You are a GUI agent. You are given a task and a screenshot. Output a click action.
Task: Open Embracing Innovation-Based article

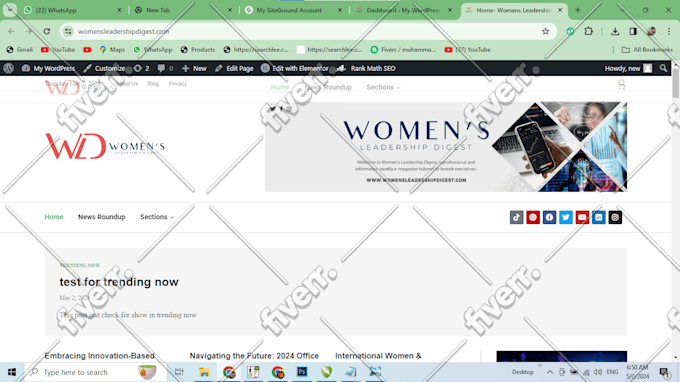pyautogui.click(x=99, y=356)
